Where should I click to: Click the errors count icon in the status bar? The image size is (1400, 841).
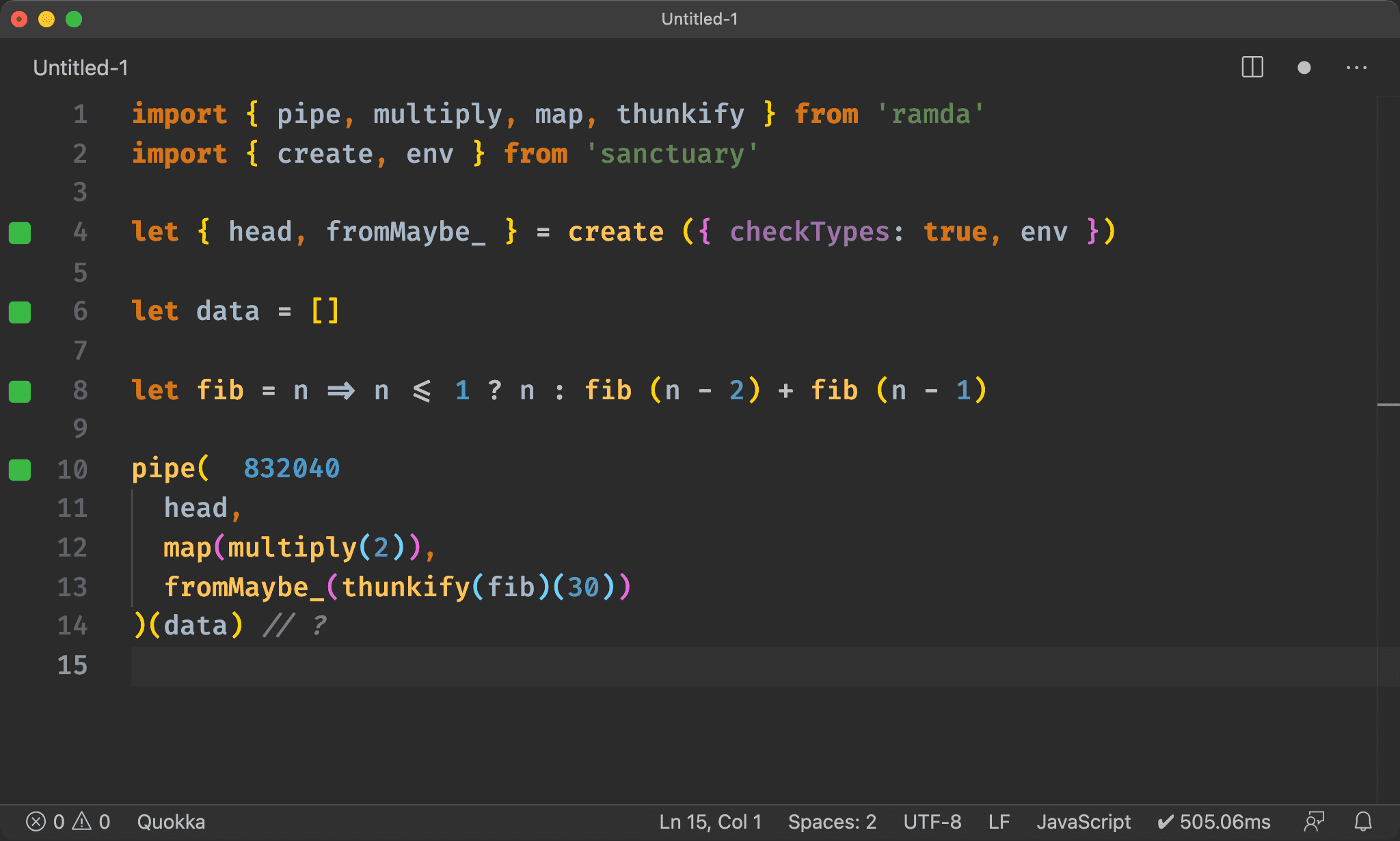[x=36, y=821]
